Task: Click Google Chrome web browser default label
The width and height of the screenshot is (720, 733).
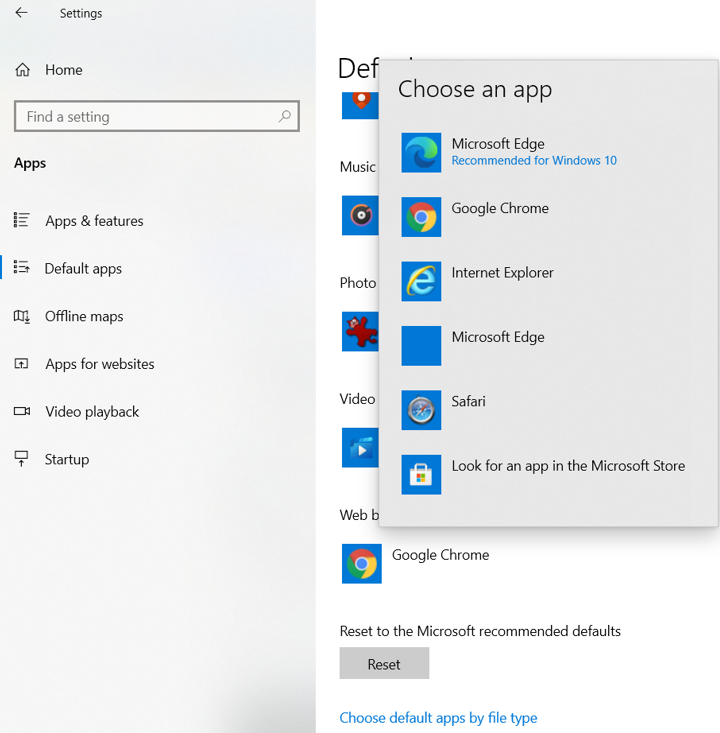Action: pos(440,555)
